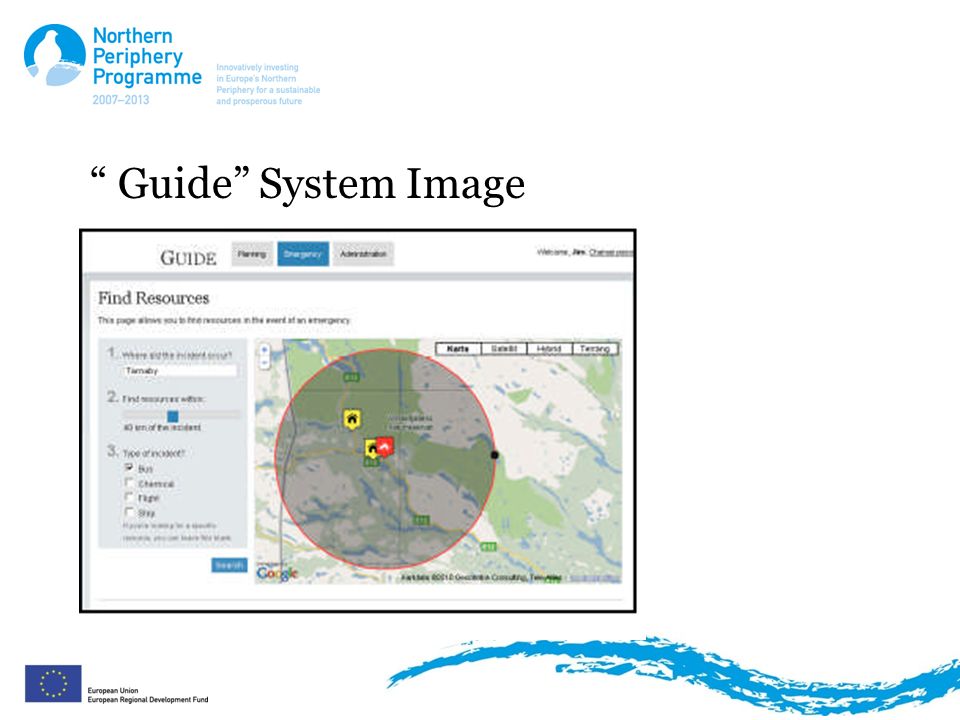Image resolution: width=960 pixels, height=720 pixels.
Task: Click the blue Search button
Action: pyautogui.click(x=229, y=564)
